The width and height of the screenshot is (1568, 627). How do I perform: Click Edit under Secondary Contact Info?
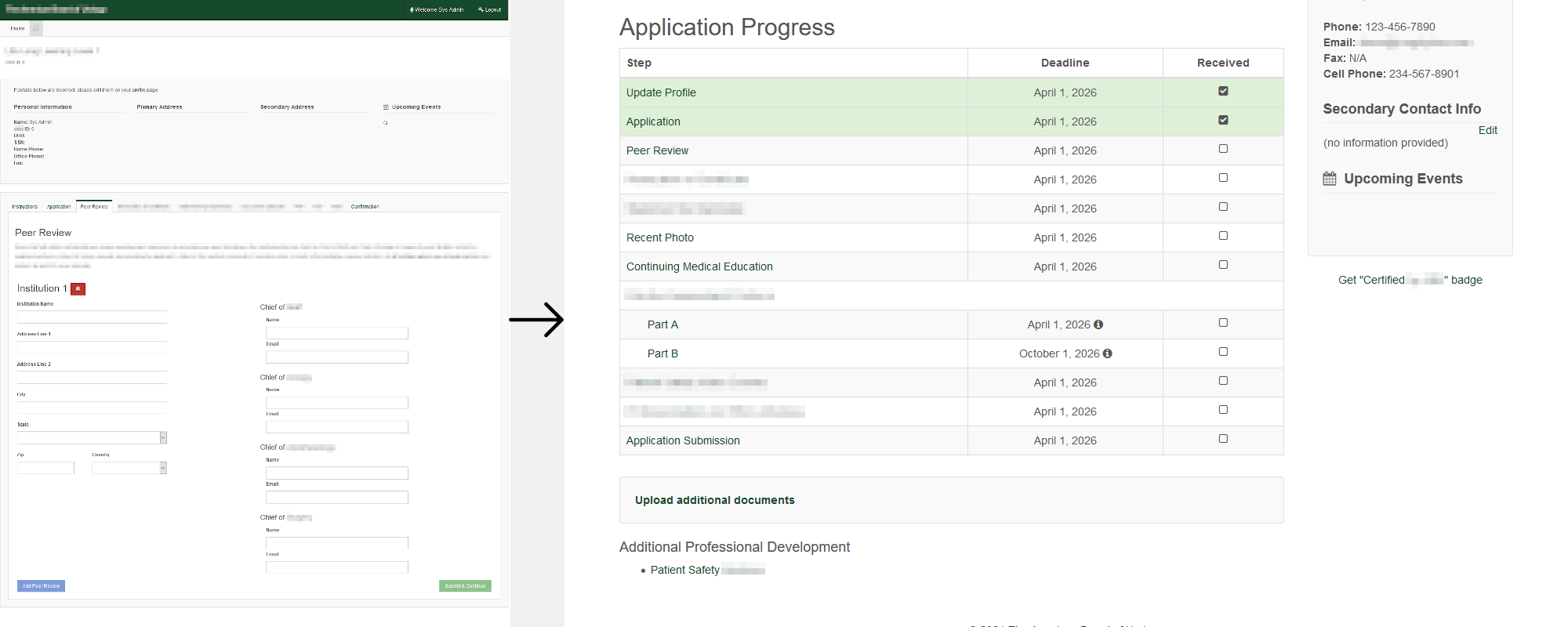pyautogui.click(x=1488, y=130)
